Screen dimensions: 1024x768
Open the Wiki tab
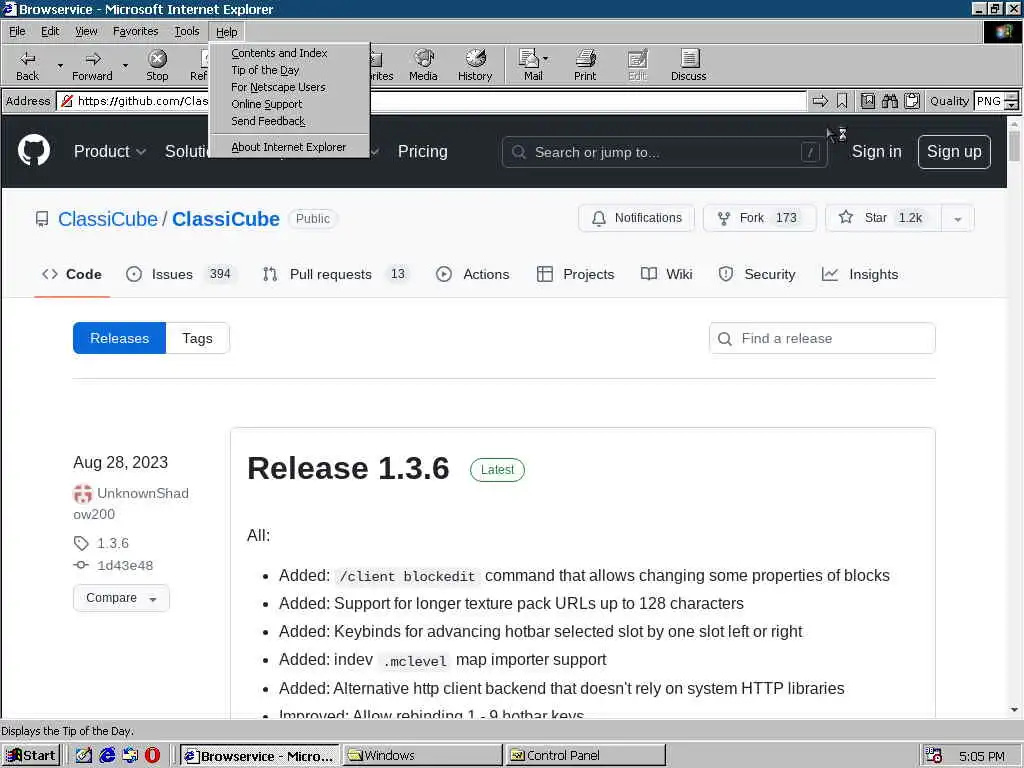(667, 274)
